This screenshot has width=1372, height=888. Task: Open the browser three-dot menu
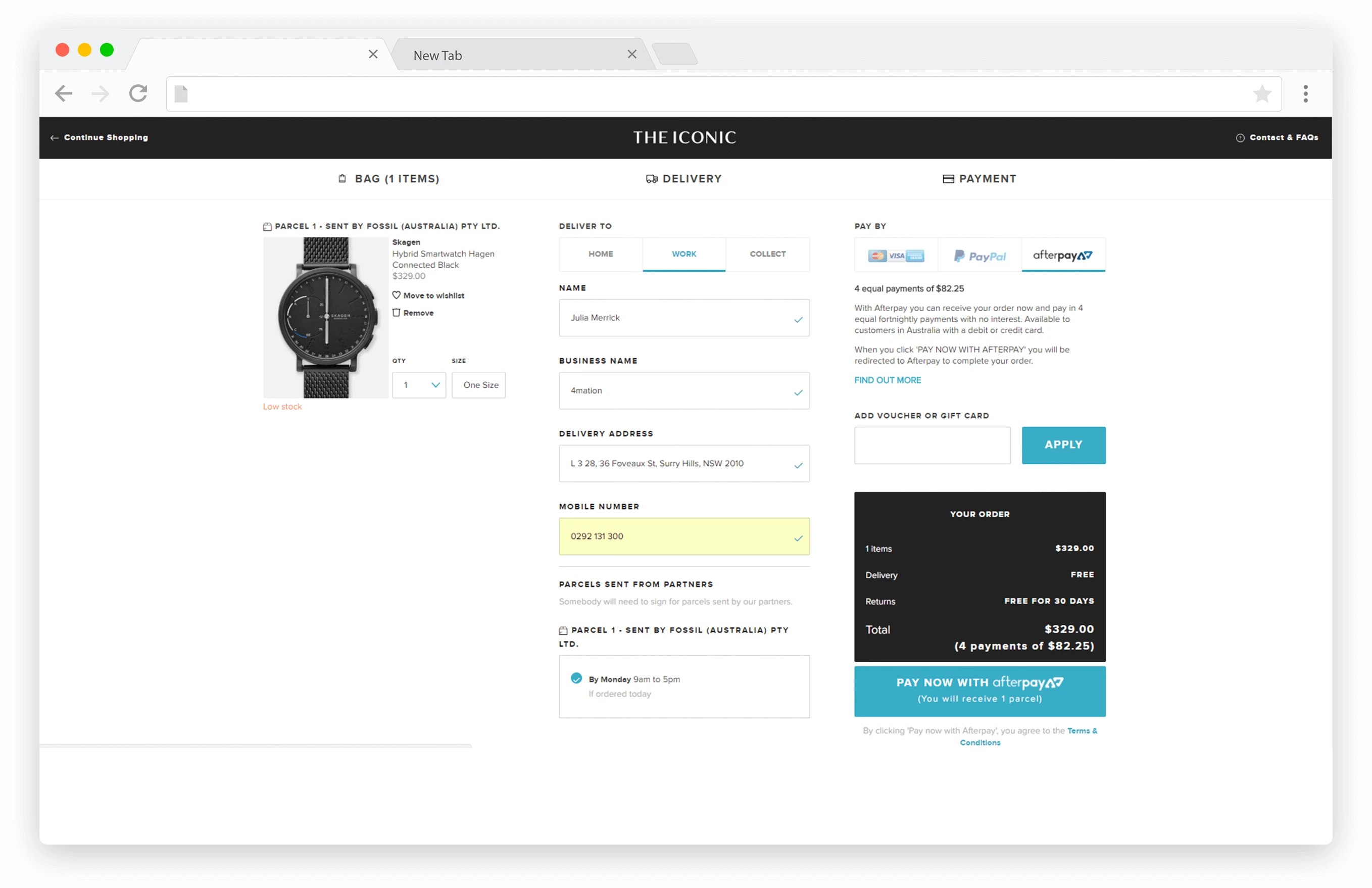point(1306,93)
